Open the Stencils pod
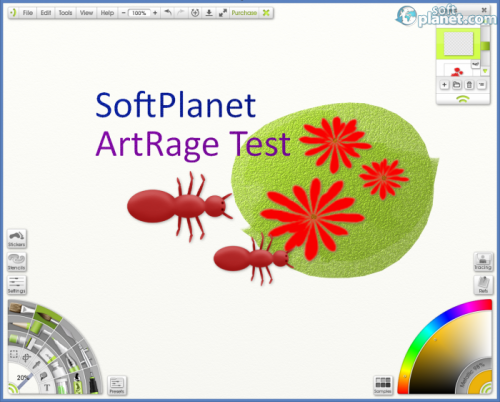This screenshot has height=402, width=500. [17, 262]
